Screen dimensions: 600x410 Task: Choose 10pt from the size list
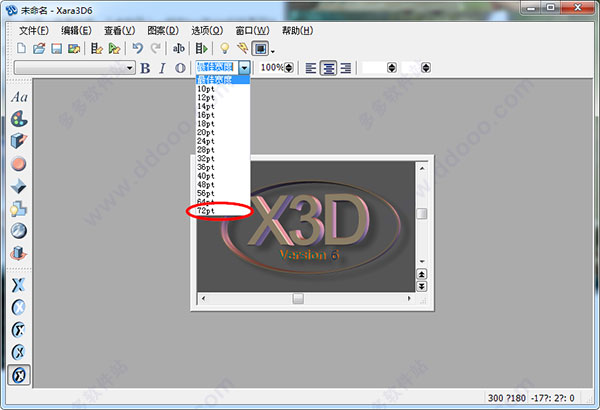tap(223, 89)
